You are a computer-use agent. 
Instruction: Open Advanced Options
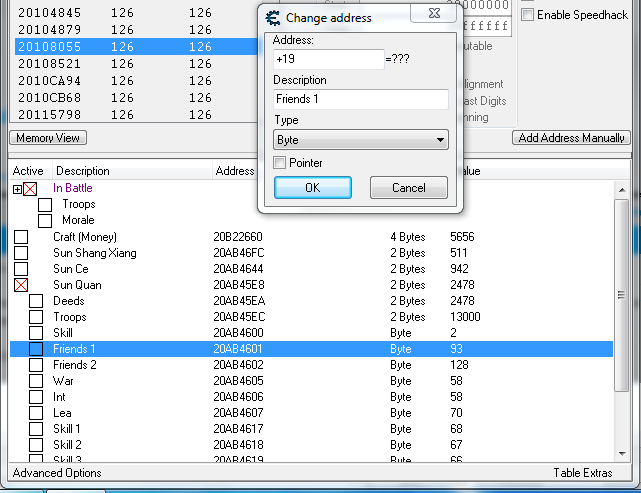tap(57, 473)
